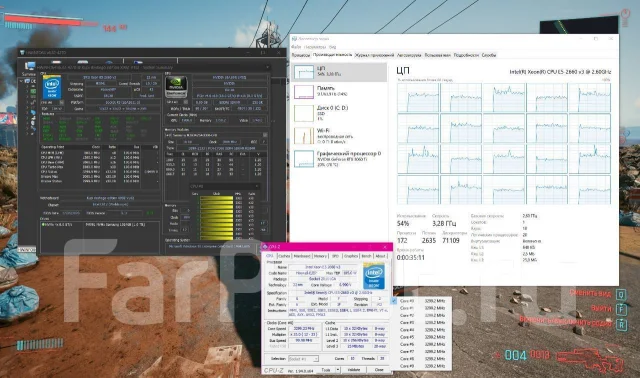Open the Mainboard tab in CPU-Z
640x378 pixels.
tap(302, 256)
